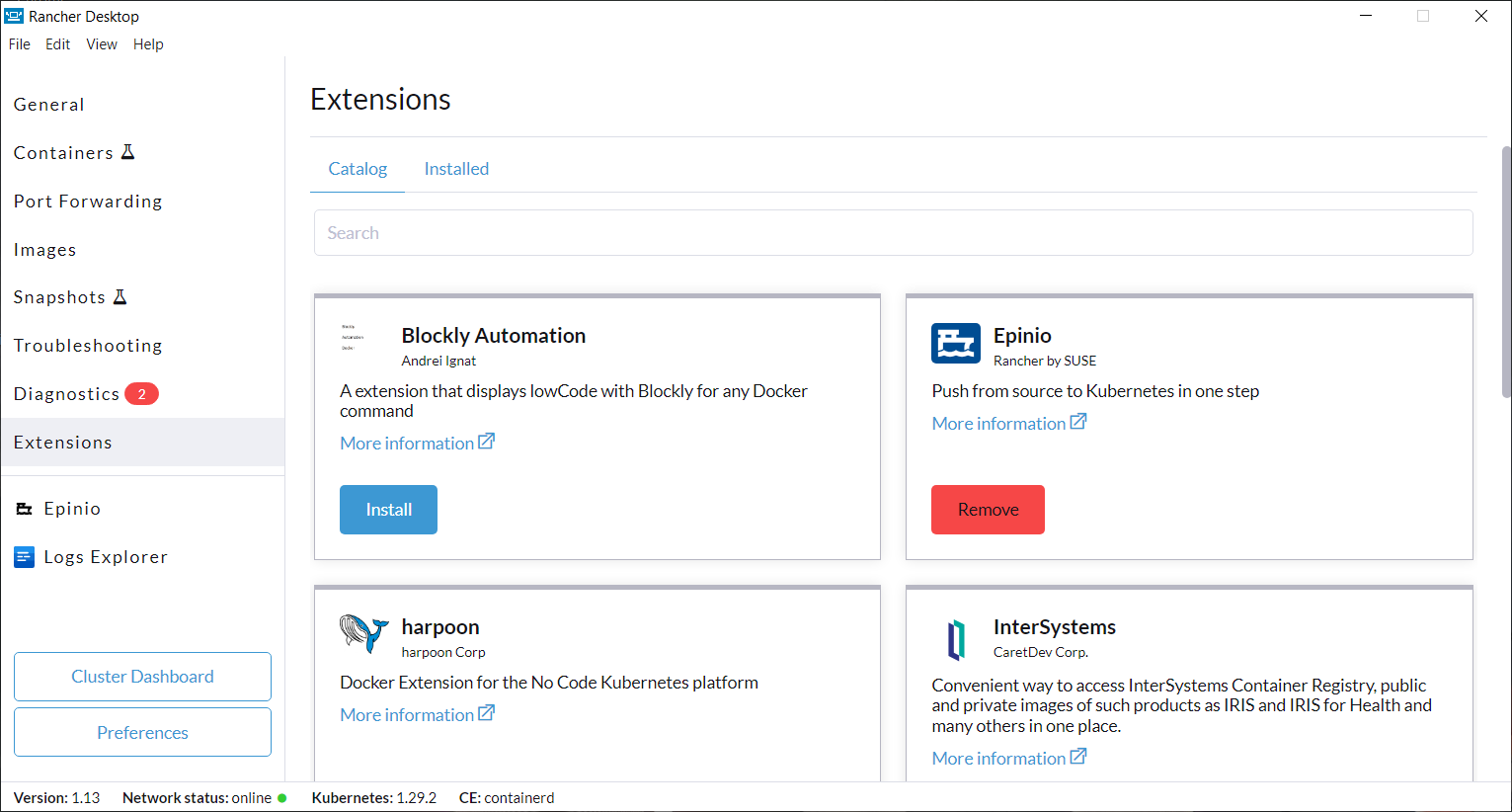
Task: Click external link icon on Epinio More information
Action: [1078, 422]
